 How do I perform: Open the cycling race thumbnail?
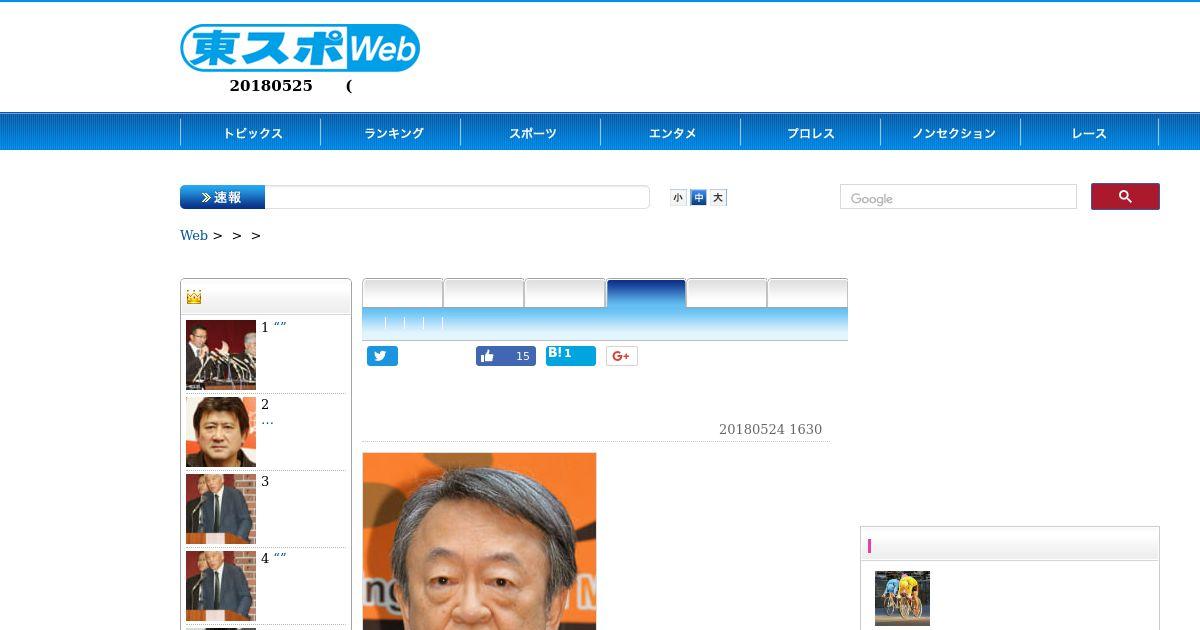coord(902,598)
